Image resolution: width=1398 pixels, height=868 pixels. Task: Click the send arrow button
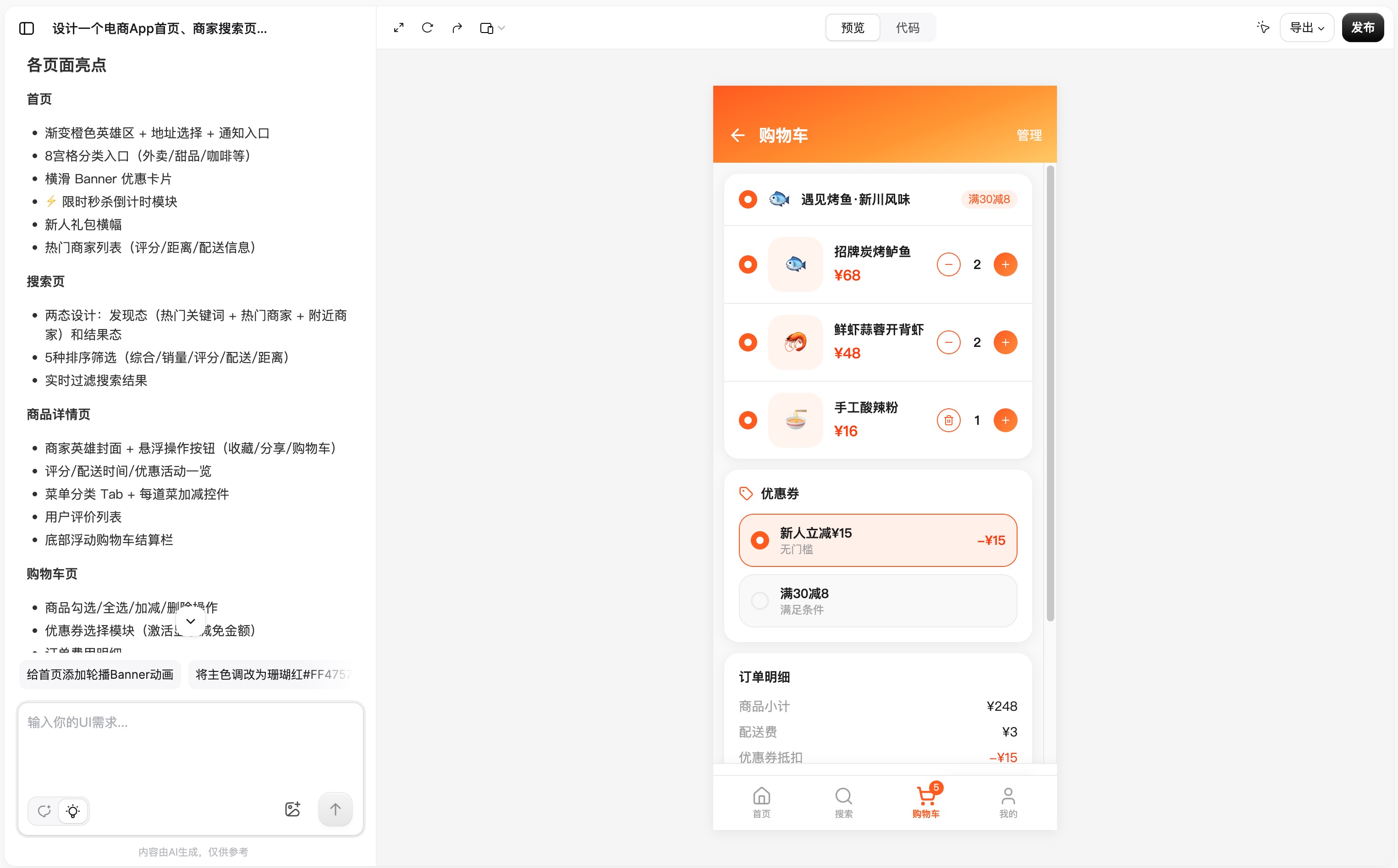335,809
